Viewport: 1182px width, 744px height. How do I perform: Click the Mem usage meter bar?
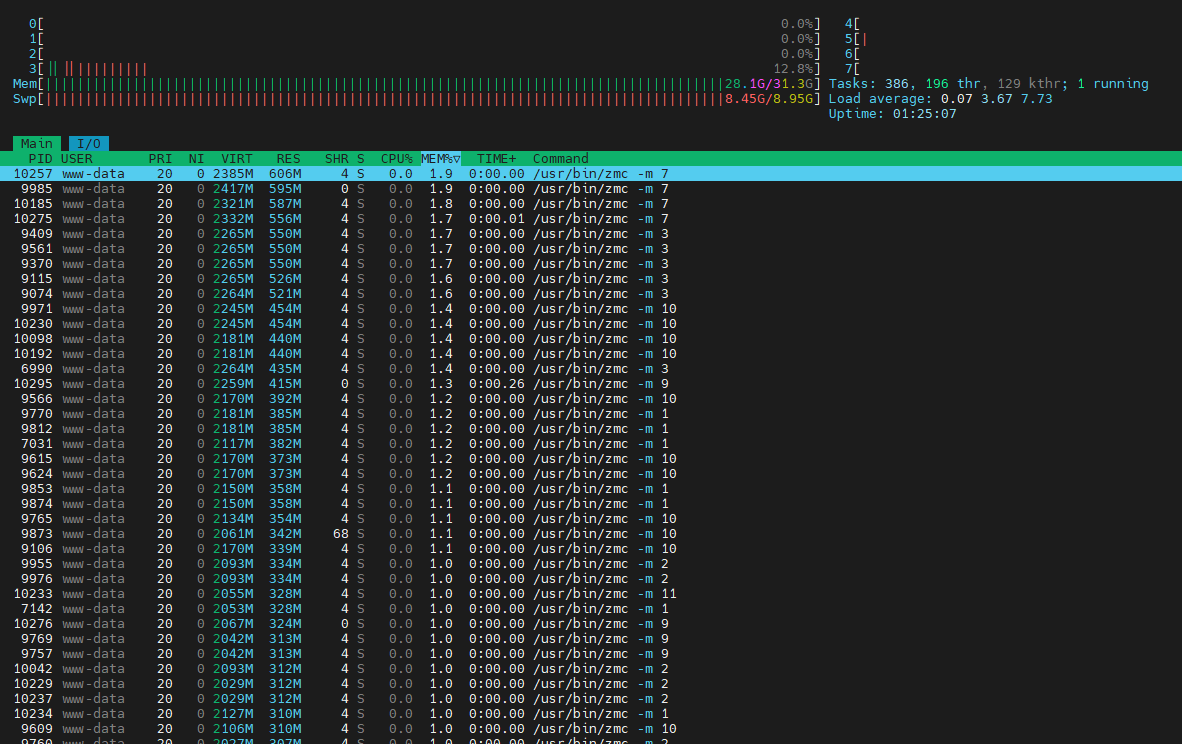pos(417,84)
